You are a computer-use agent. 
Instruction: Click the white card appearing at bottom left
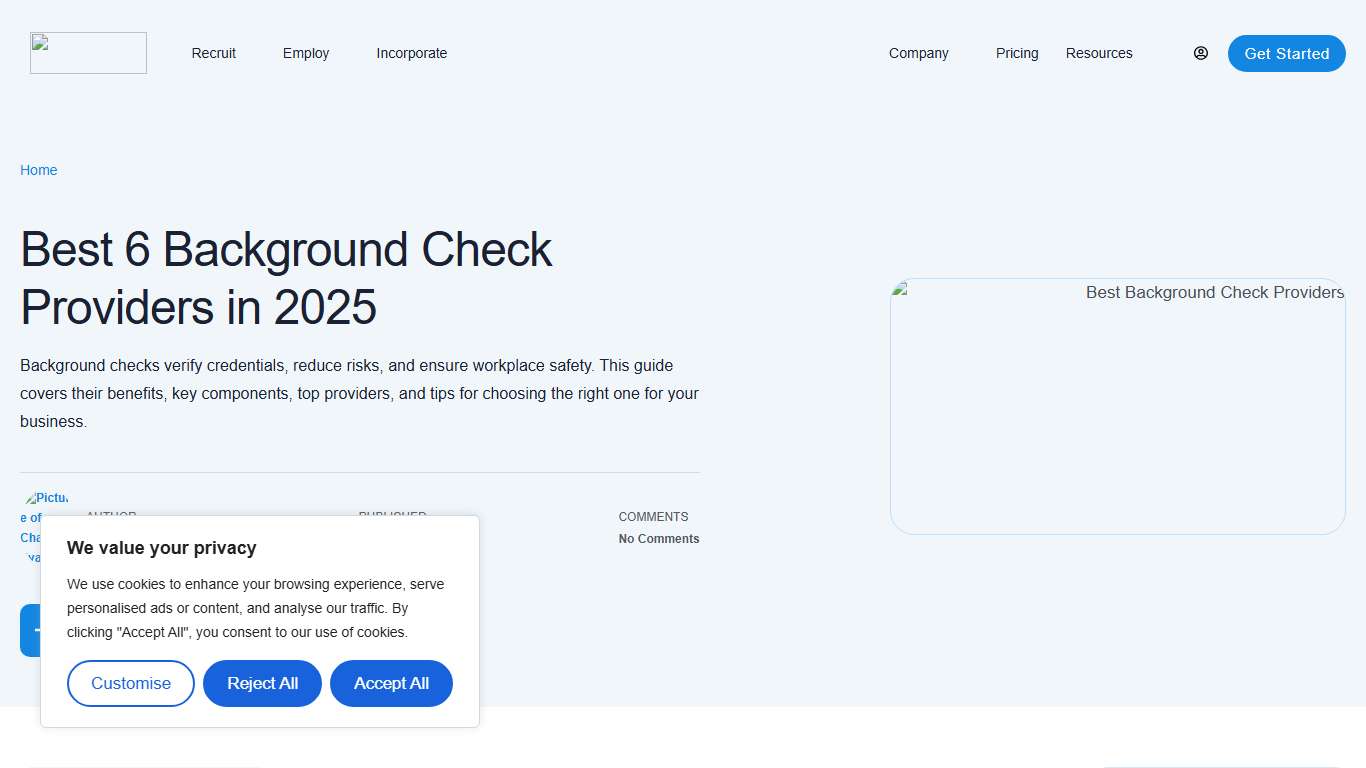click(x=143, y=766)
